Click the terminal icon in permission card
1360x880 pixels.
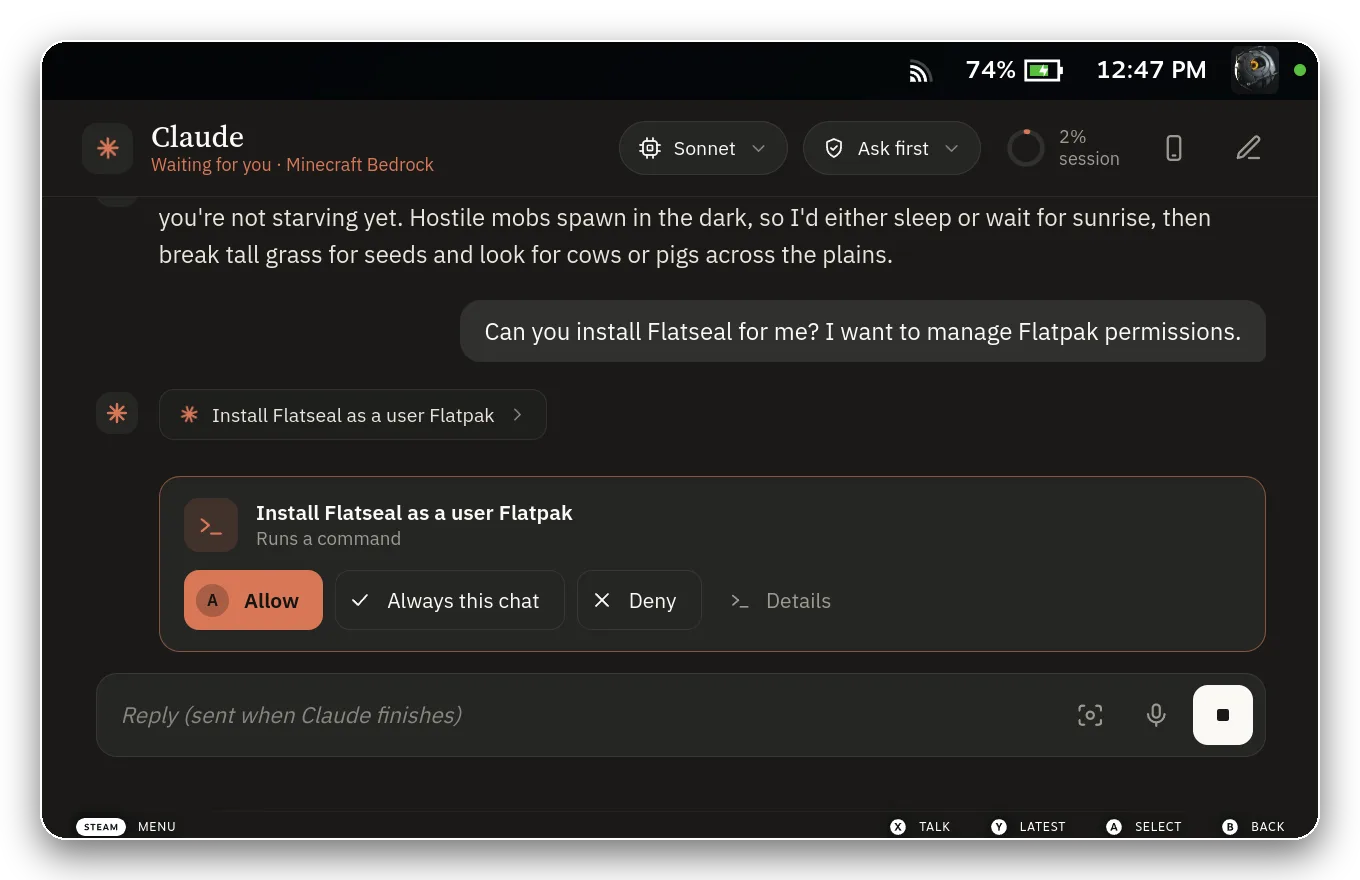(211, 525)
